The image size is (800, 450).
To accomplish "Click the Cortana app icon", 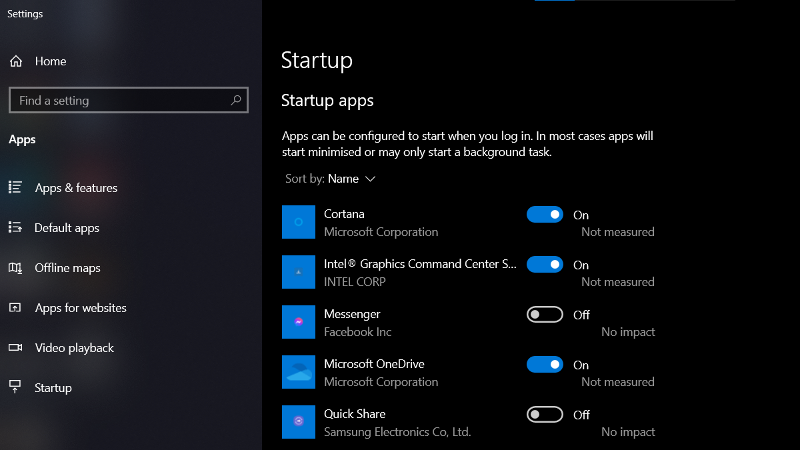I will (298, 222).
